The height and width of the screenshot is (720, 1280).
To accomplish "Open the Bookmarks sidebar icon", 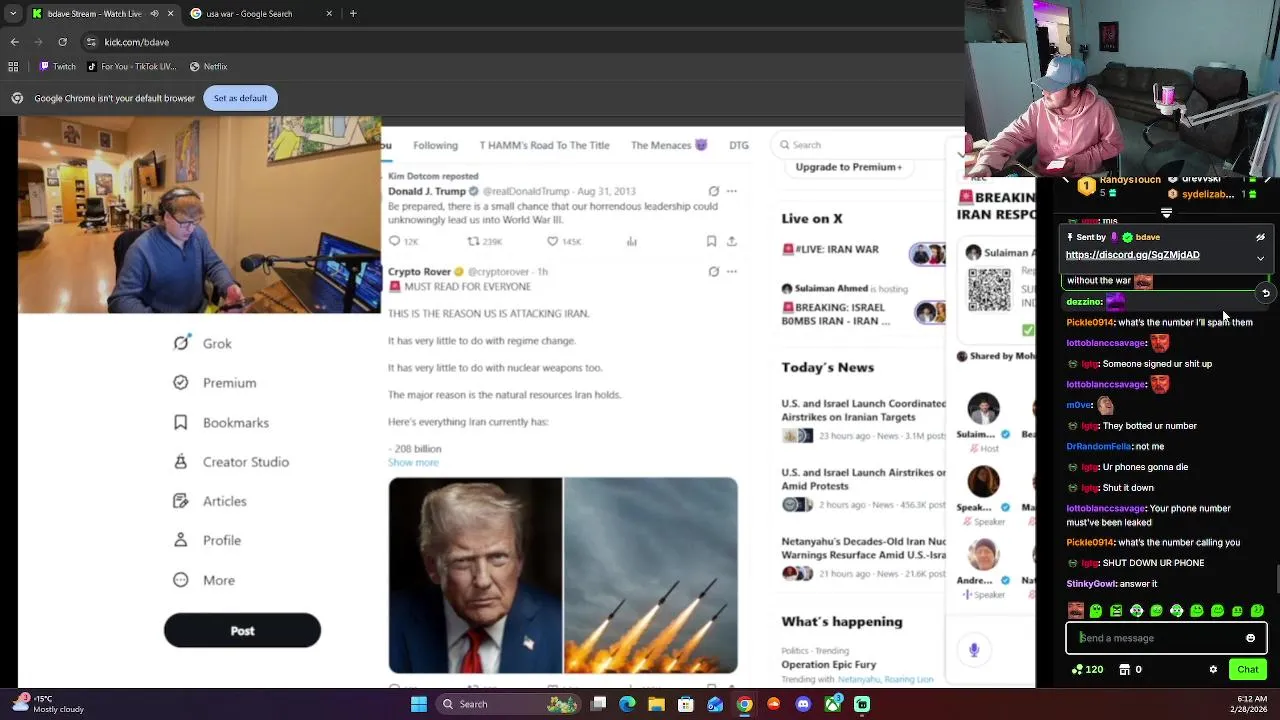I will pos(181,422).
